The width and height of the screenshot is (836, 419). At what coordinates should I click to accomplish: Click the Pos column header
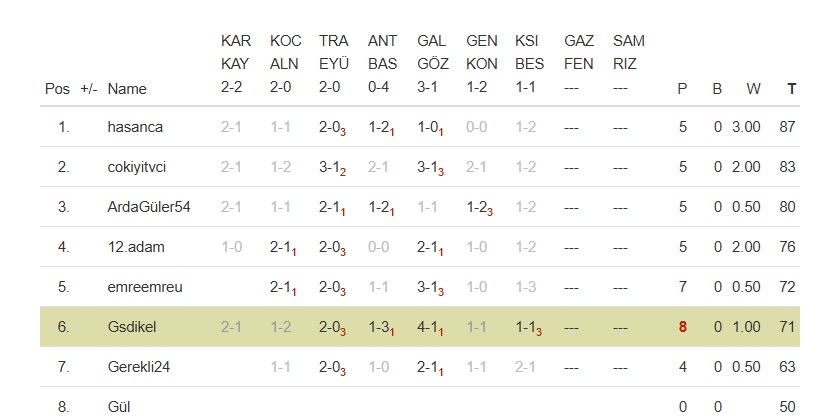[x=58, y=88]
